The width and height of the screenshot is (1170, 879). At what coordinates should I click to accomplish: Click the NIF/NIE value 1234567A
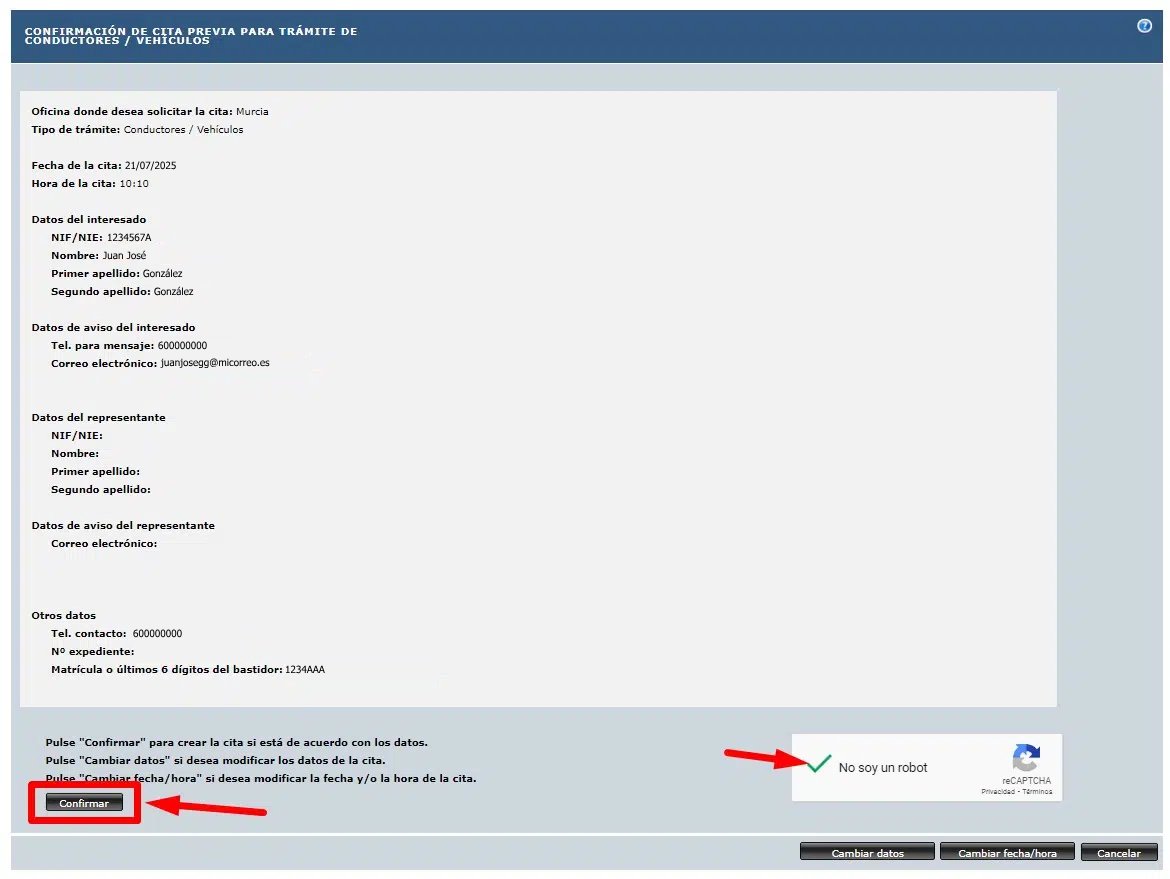point(129,238)
